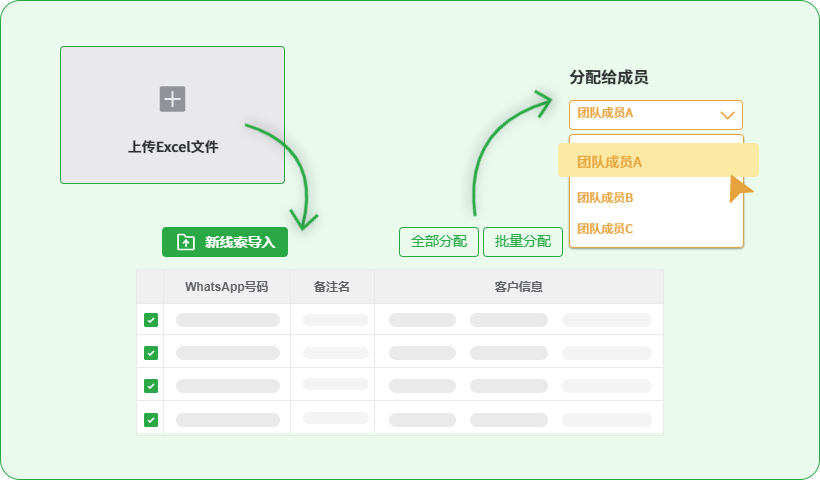Click the upload icon on 新线索导入 button
The image size is (820, 480).
(186, 242)
